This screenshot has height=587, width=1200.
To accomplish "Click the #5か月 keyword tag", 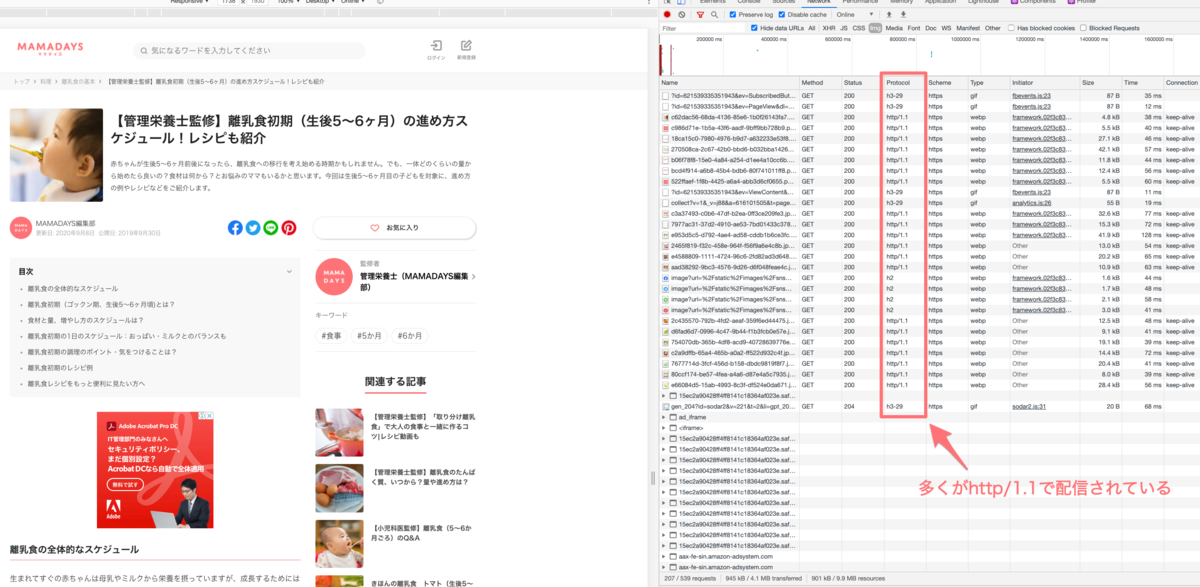I will [370, 336].
